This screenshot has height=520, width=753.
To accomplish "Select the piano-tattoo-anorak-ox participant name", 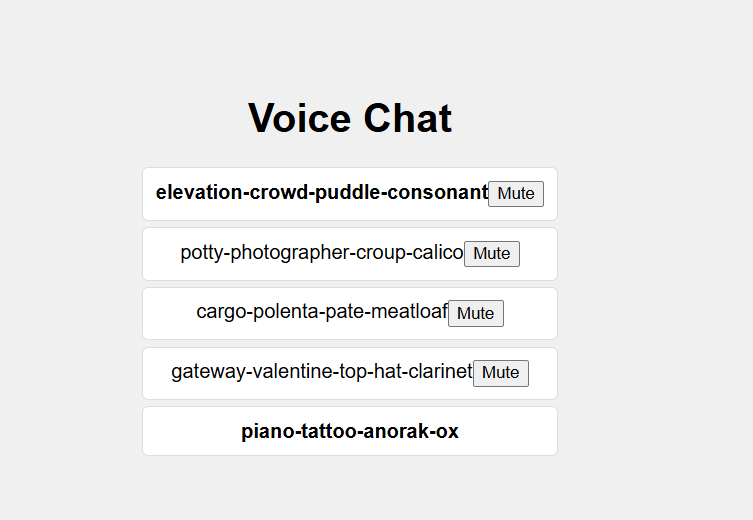I will tap(350, 432).
